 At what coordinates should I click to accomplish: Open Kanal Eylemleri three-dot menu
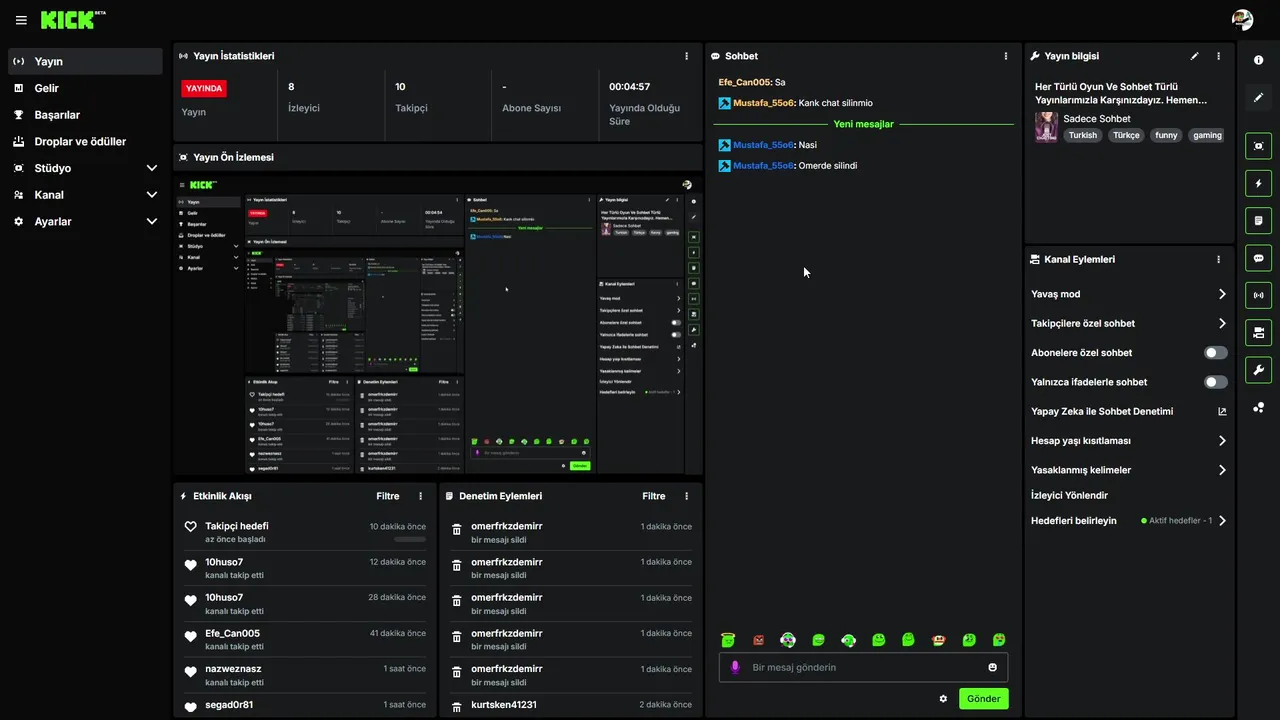[x=1218, y=259]
